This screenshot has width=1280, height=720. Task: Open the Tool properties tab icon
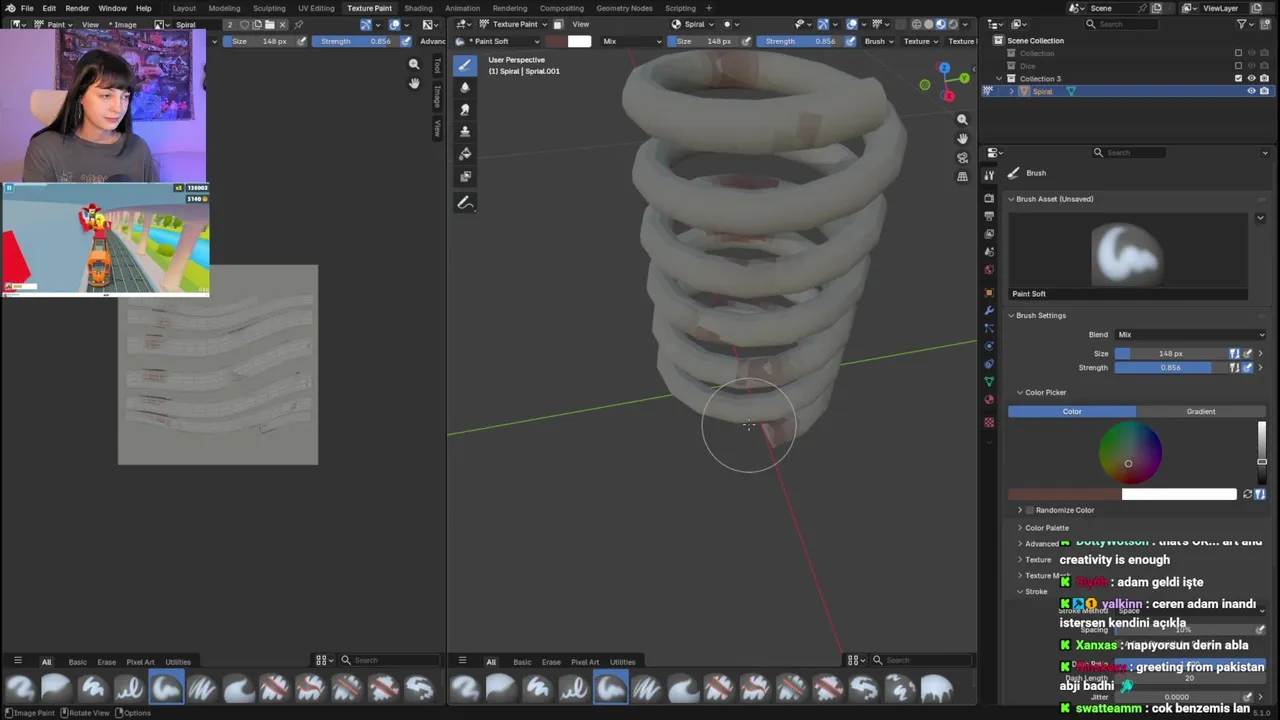coord(989,175)
